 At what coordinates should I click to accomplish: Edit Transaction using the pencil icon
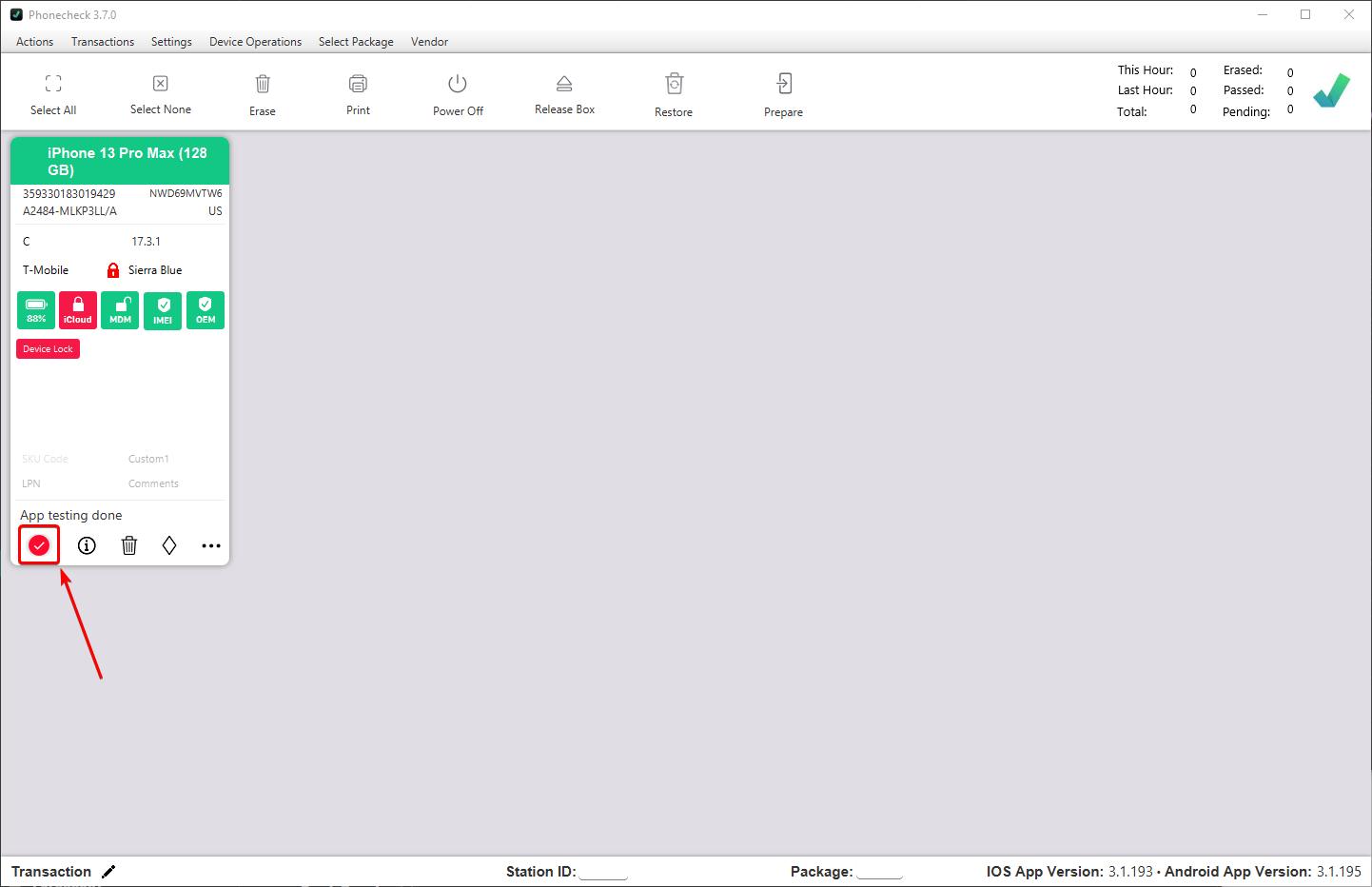108,872
